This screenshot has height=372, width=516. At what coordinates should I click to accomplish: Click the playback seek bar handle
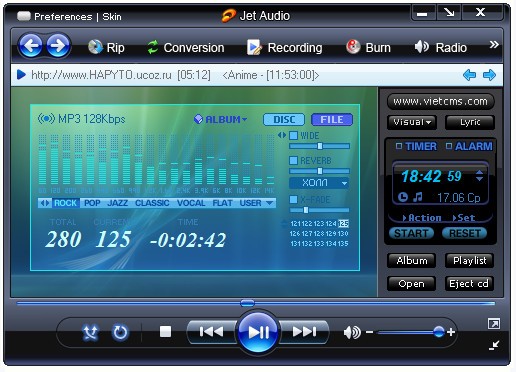pos(247,303)
